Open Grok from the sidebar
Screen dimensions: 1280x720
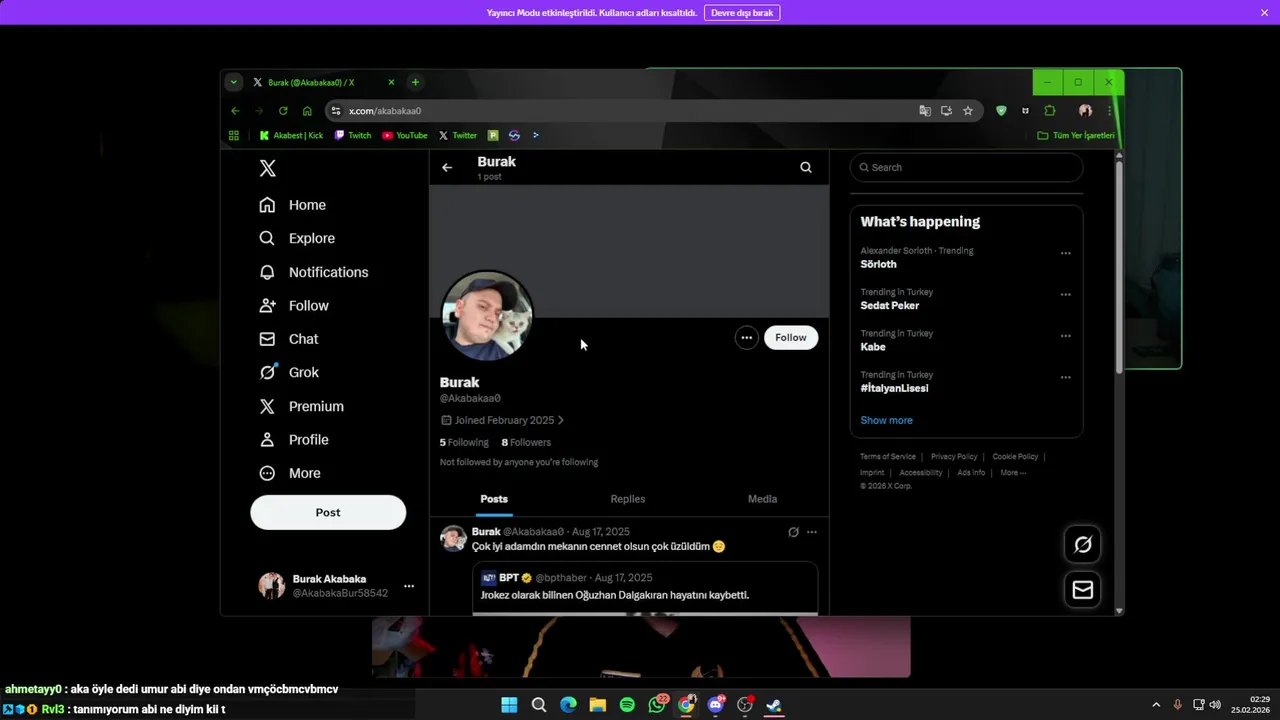point(289,372)
